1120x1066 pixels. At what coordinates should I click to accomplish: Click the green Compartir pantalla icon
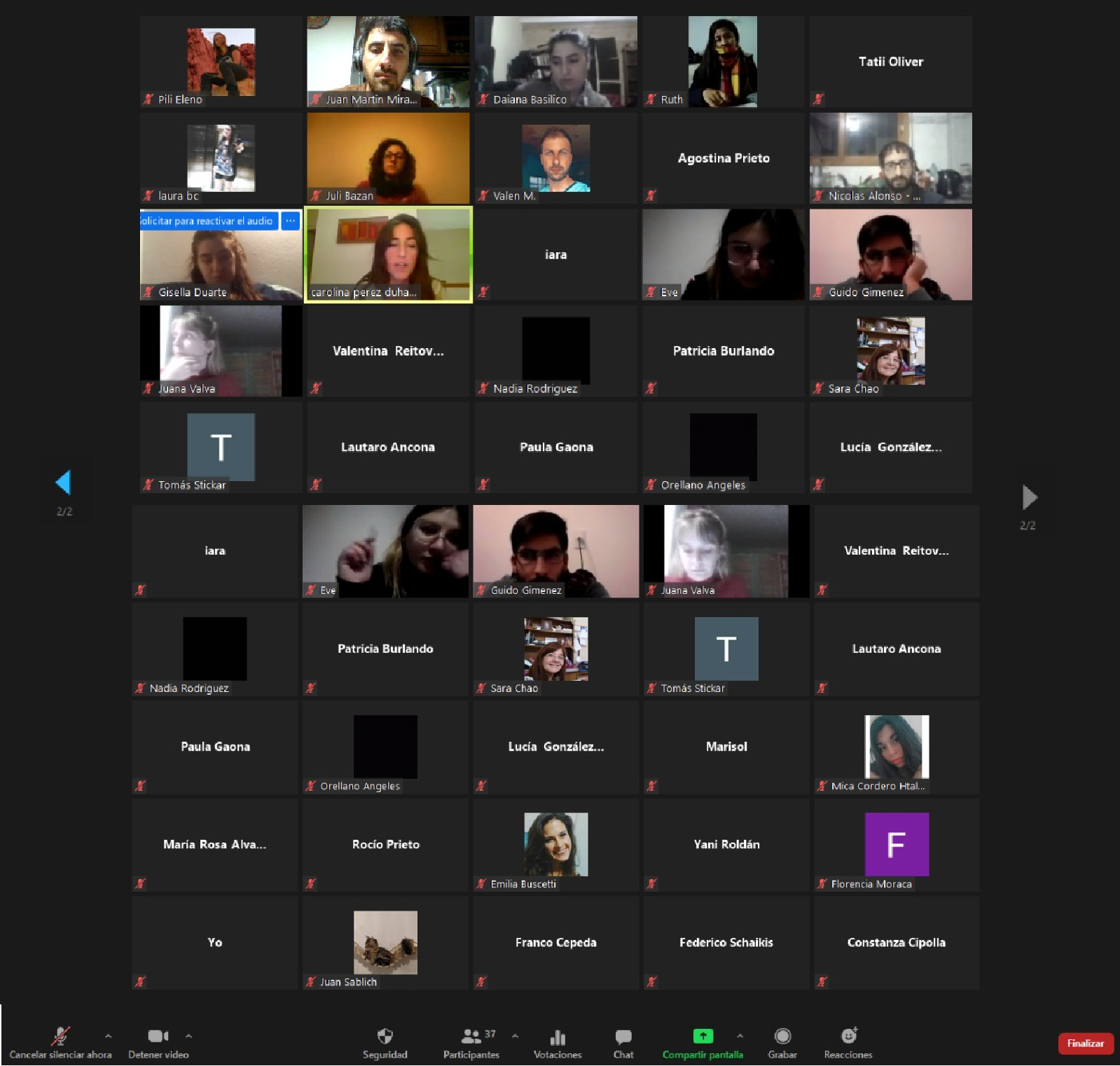pyautogui.click(x=703, y=1036)
